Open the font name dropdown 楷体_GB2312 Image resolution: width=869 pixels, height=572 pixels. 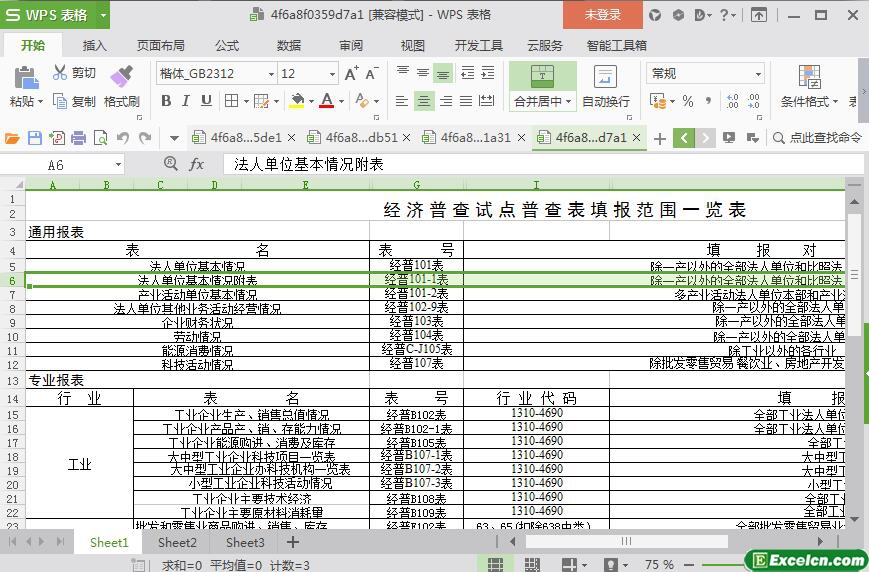(270, 74)
